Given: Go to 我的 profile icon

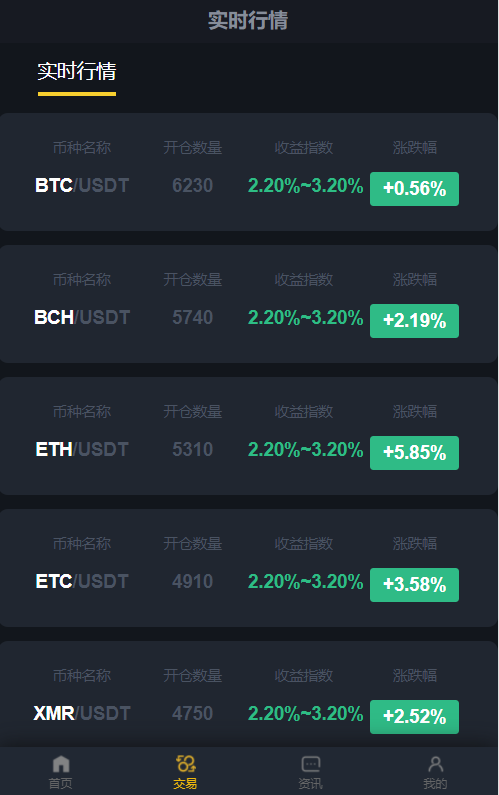Looking at the screenshot, I should (x=435, y=772).
